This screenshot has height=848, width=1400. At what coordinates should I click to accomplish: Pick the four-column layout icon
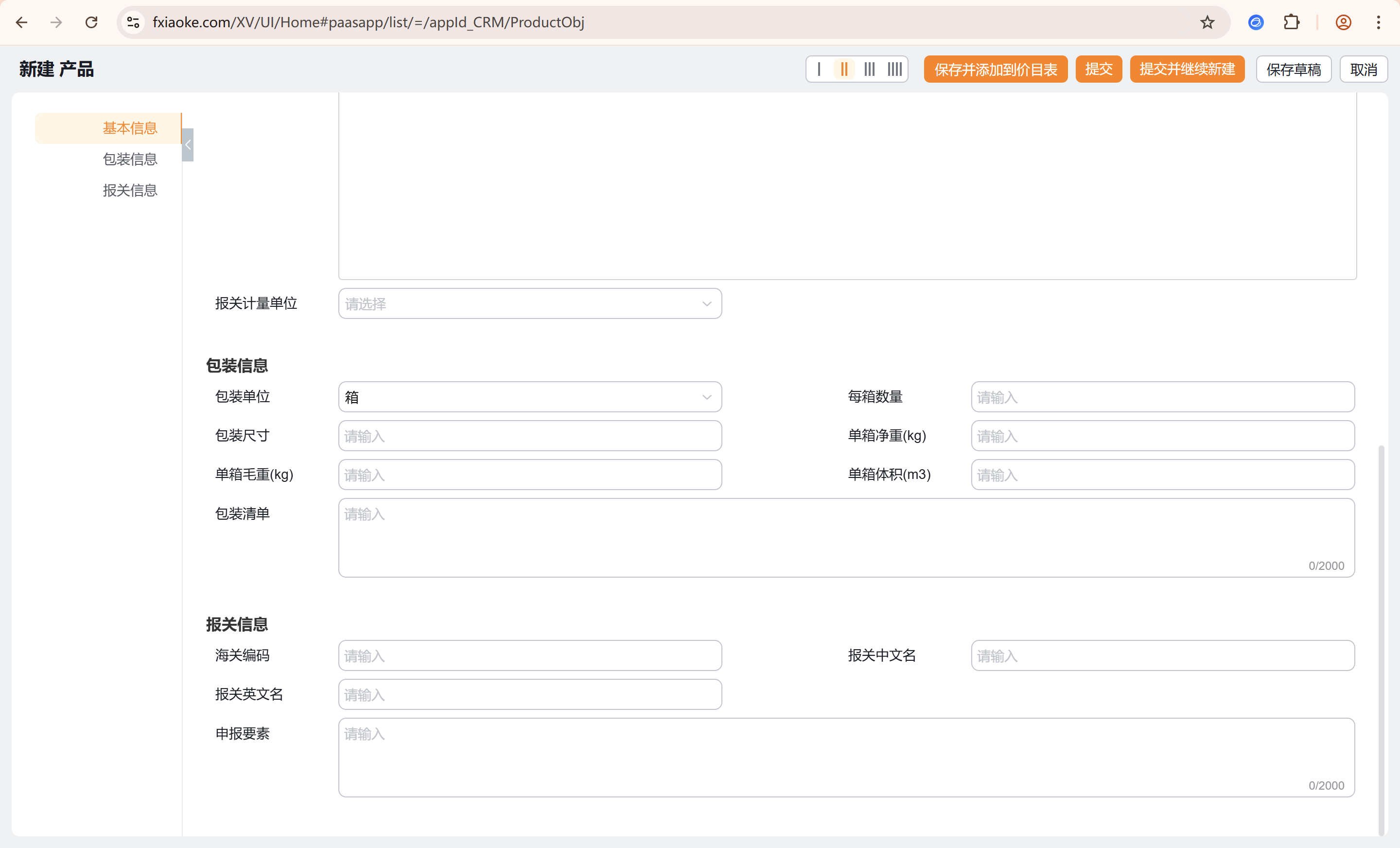coord(895,70)
